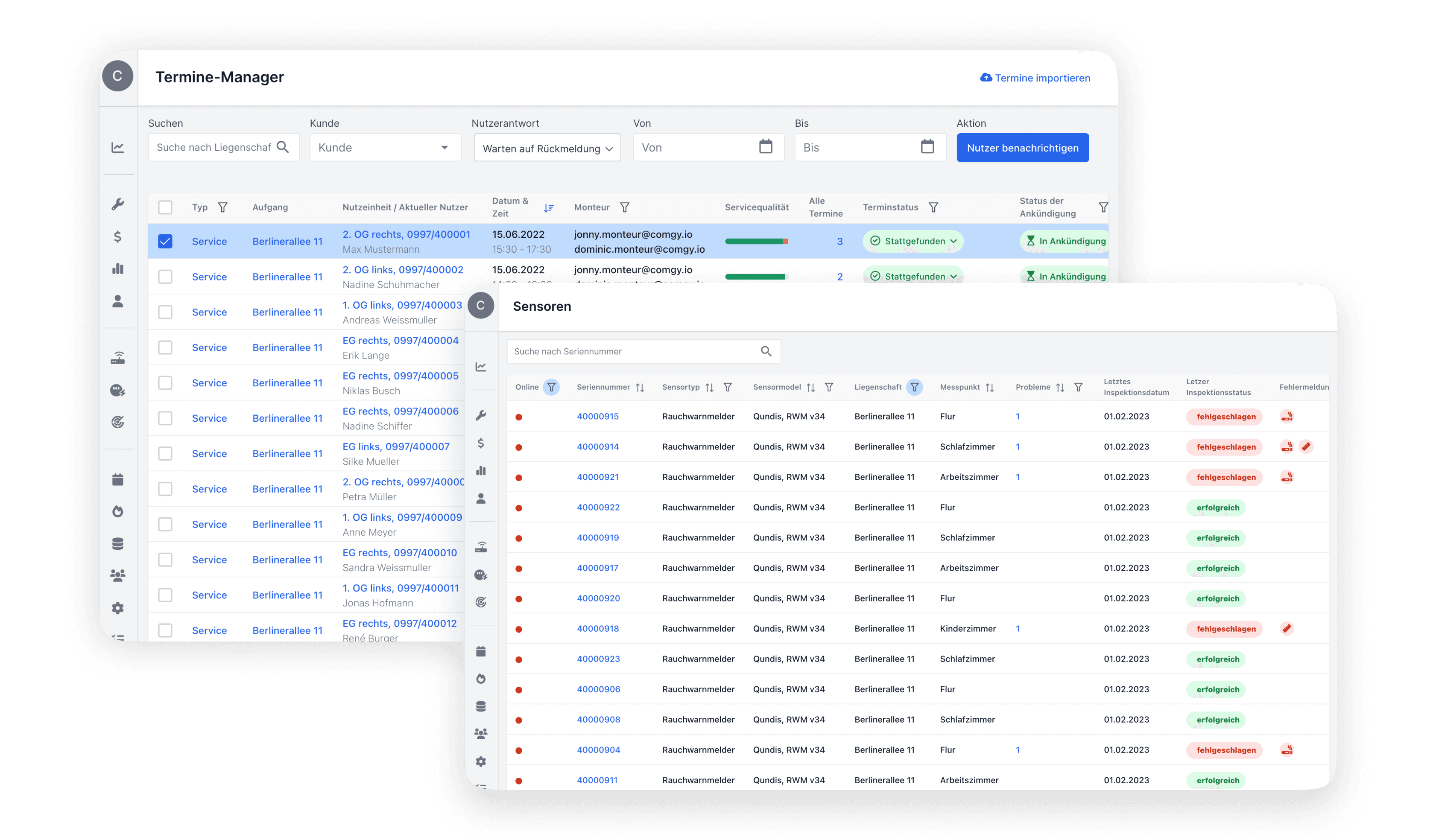Click the wrench icon in the Termine-Manager sidebar
The height and width of the screenshot is (840, 1436).
(x=117, y=204)
